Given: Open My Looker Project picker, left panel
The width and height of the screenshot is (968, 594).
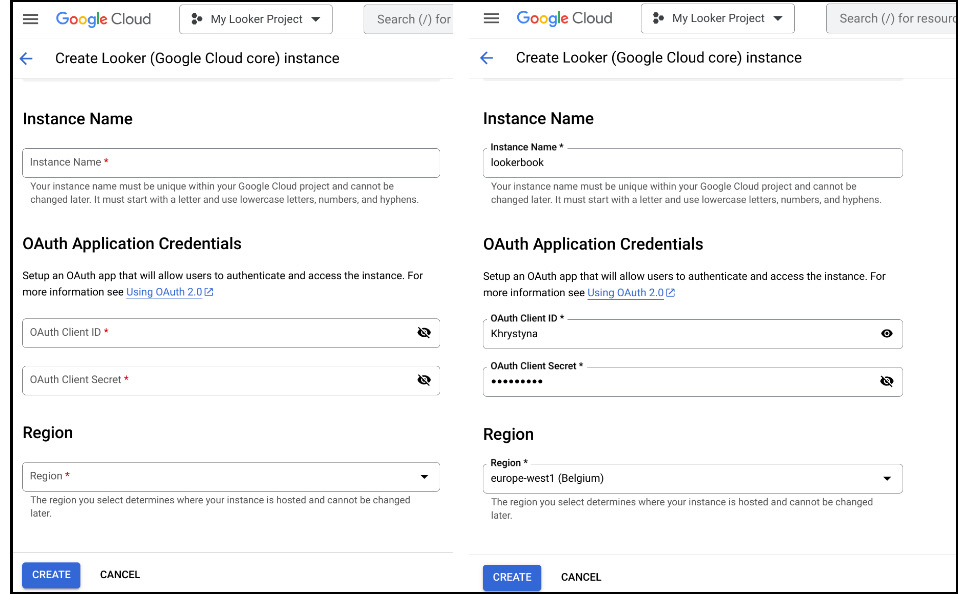Looking at the screenshot, I should (256, 19).
